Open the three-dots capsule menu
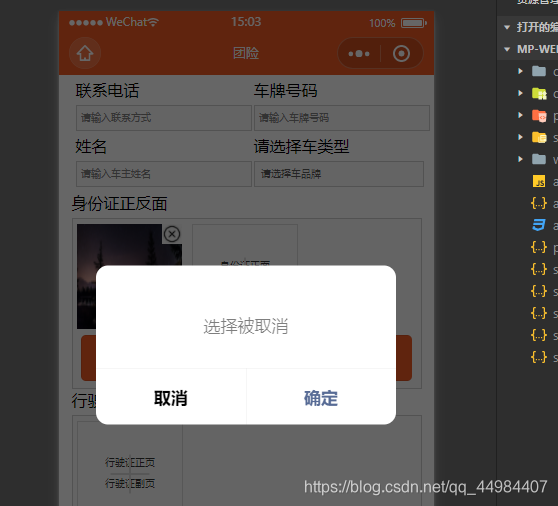The image size is (558, 506). pyautogui.click(x=359, y=54)
